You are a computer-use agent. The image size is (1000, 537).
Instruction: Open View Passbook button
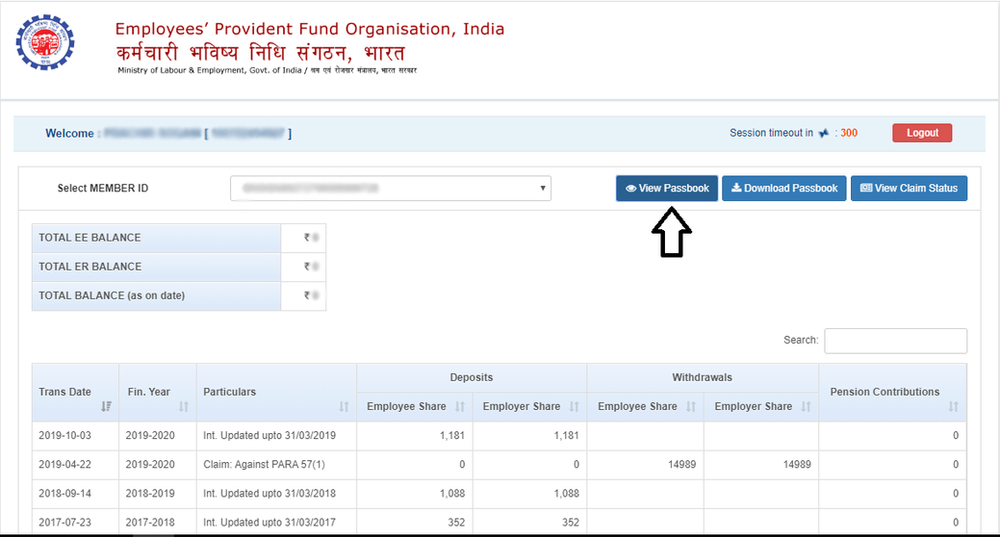tap(667, 188)
